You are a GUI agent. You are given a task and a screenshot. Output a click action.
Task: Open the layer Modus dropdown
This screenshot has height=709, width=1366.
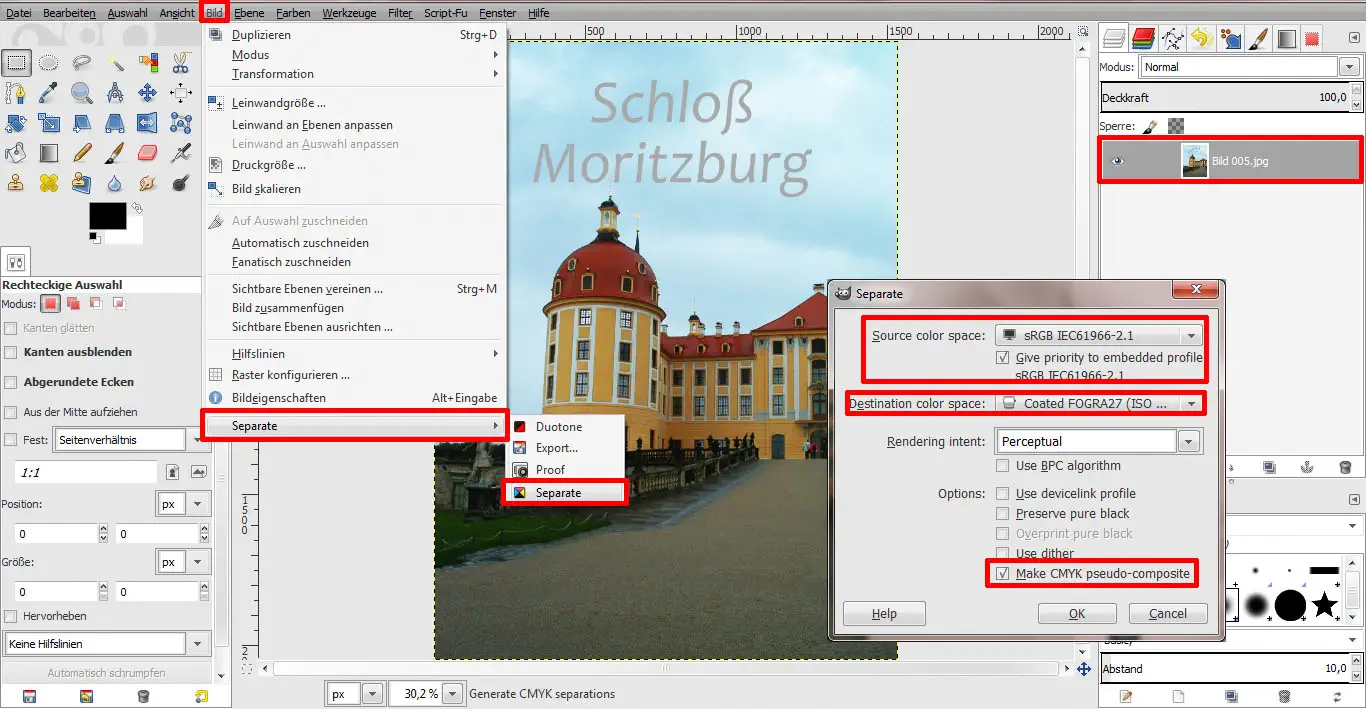tap(1349, 67)
